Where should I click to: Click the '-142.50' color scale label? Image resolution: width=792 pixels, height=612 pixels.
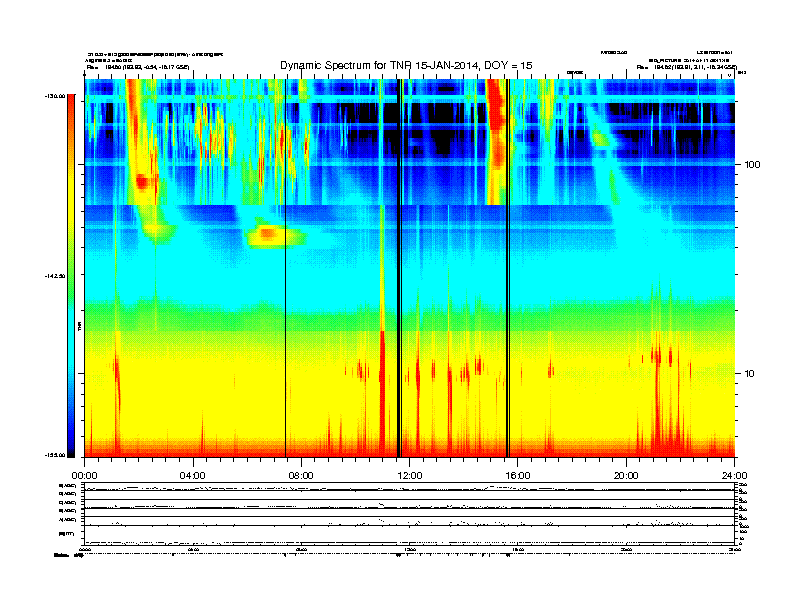(55, 276)
